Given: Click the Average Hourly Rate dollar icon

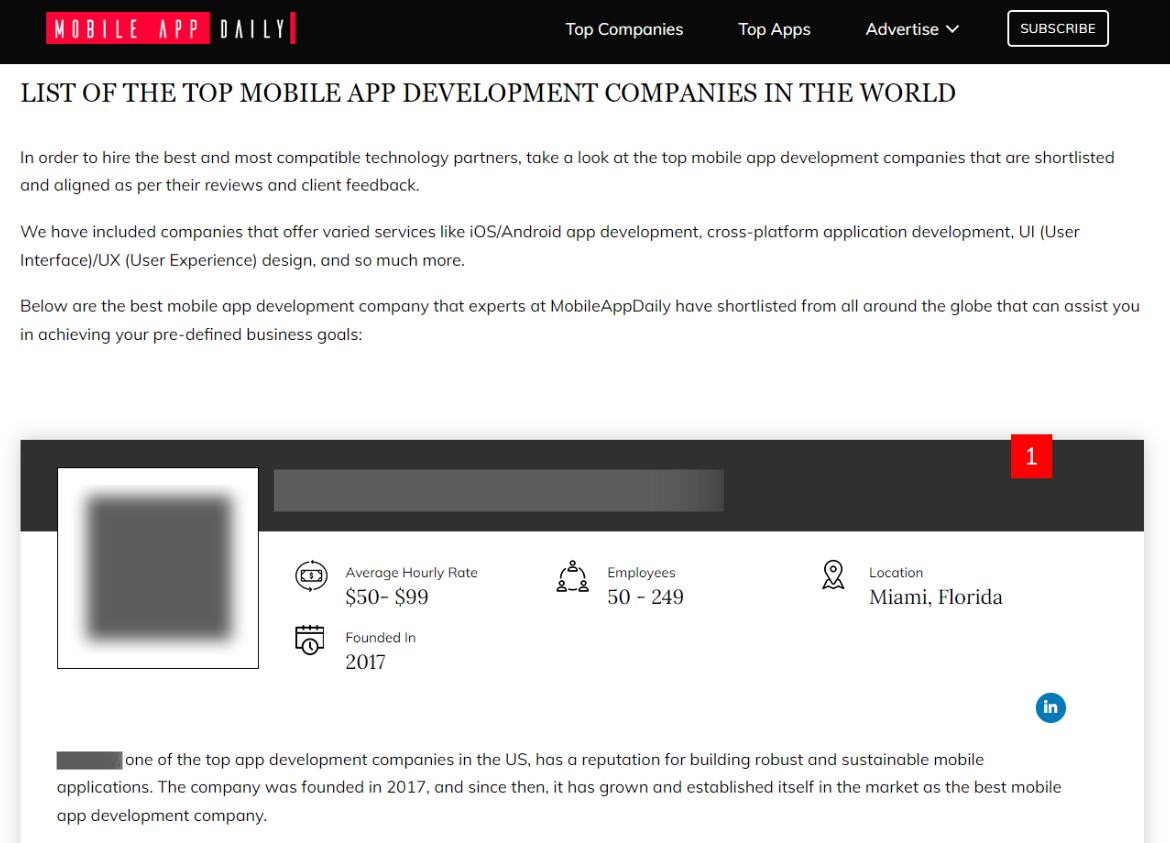Looking at the screenshot, I should tap(311, 576).
